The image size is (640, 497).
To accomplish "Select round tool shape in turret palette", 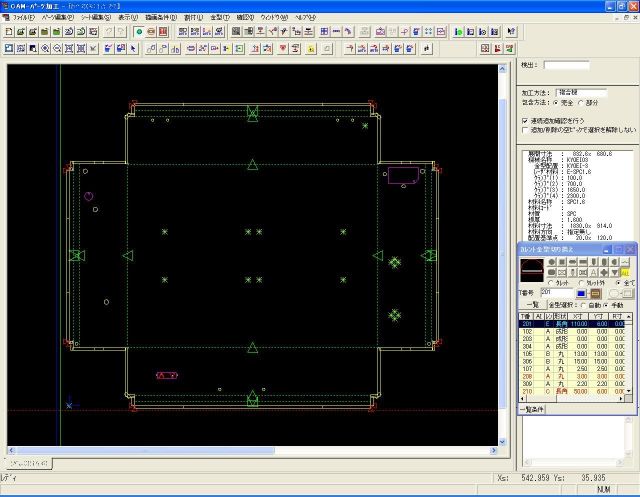I will (552, 262).
